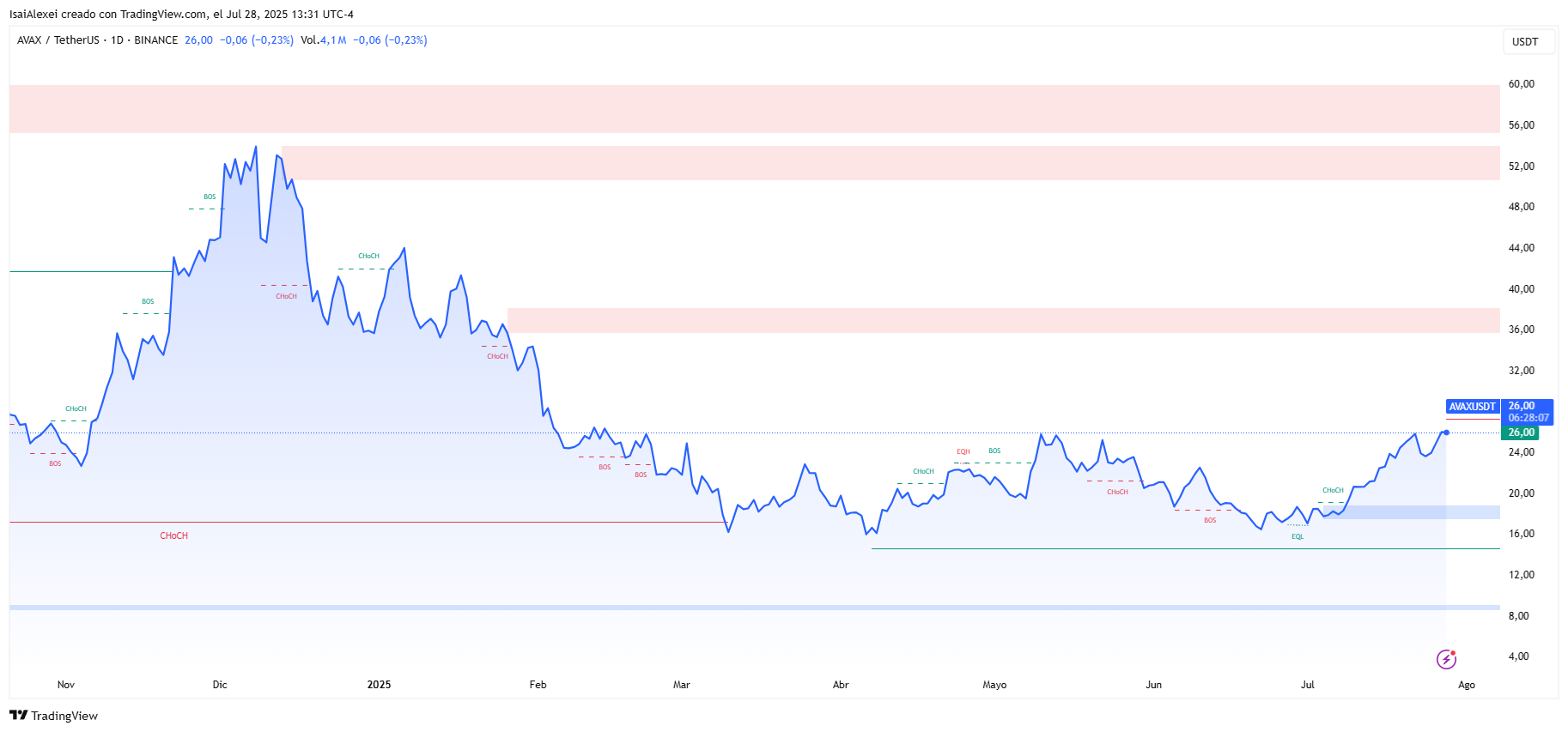Click the 40,00 price axis label
The height and width of the screenshot is (732, 1568).
(1521, 289)
